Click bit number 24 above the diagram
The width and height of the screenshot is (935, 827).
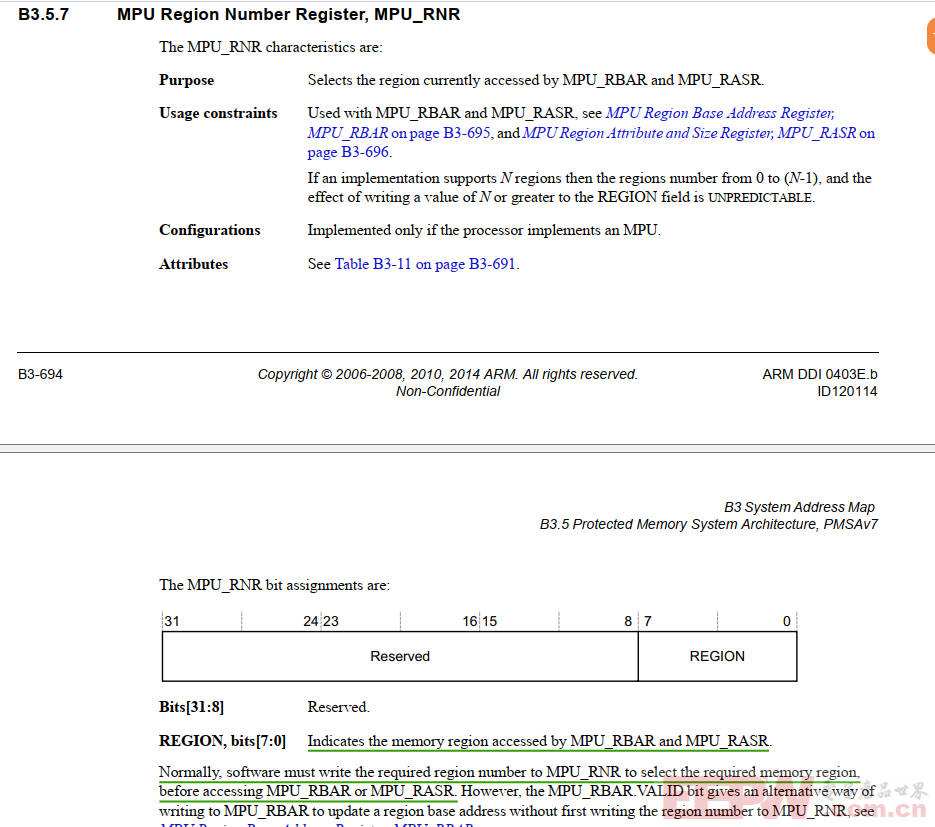(311, 621)
